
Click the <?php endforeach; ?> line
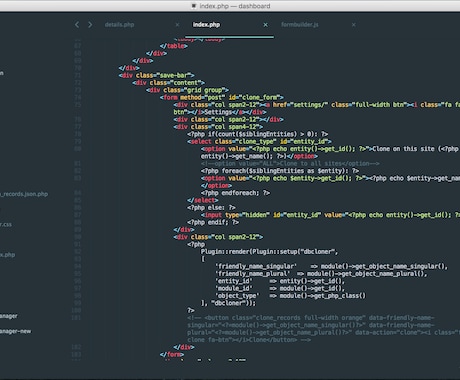[x=235, y=193]
